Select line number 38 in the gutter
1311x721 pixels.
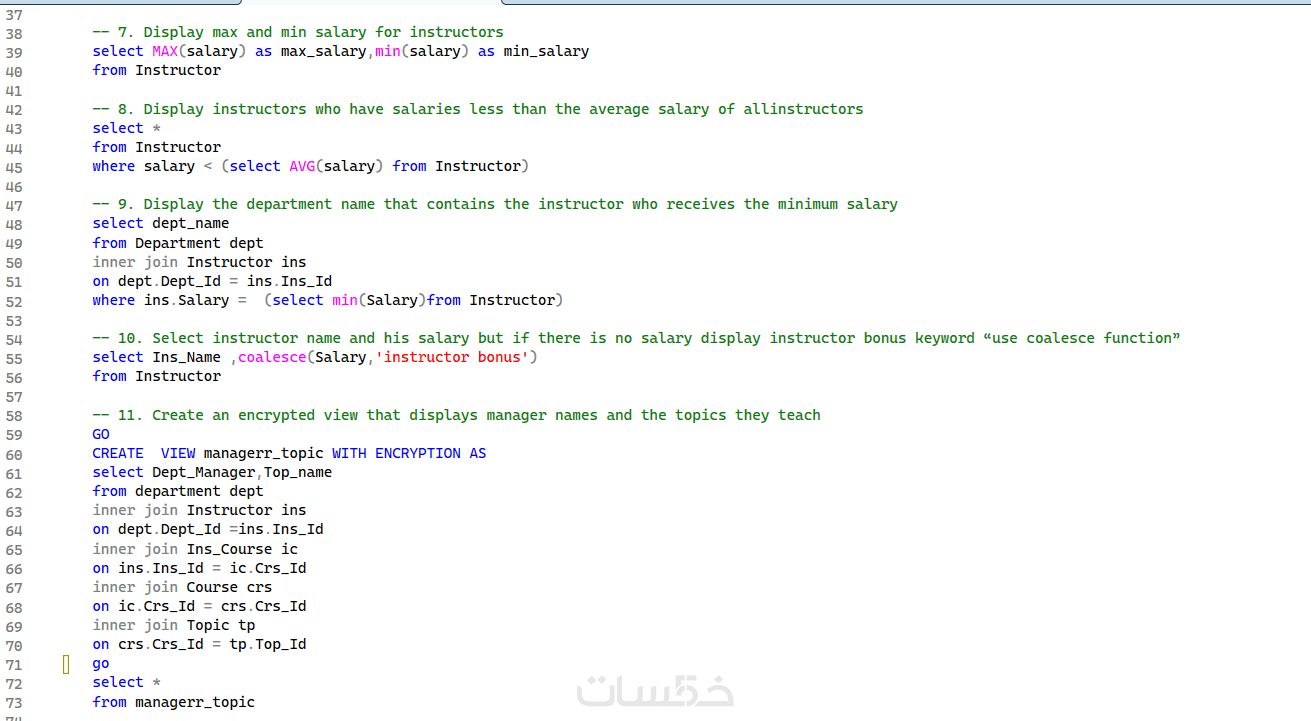coord(14,33)
